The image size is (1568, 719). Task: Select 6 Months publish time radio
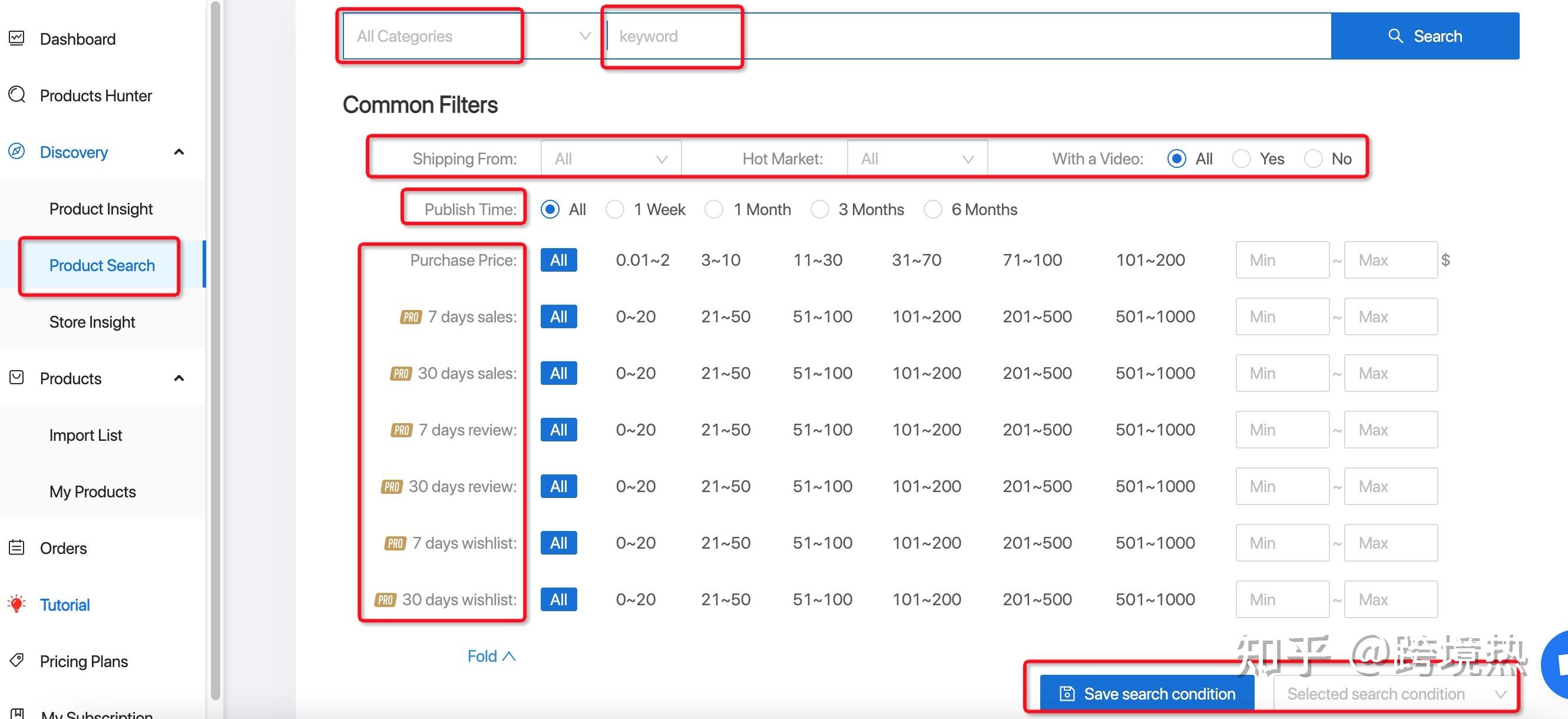click(x=932, y=209)
